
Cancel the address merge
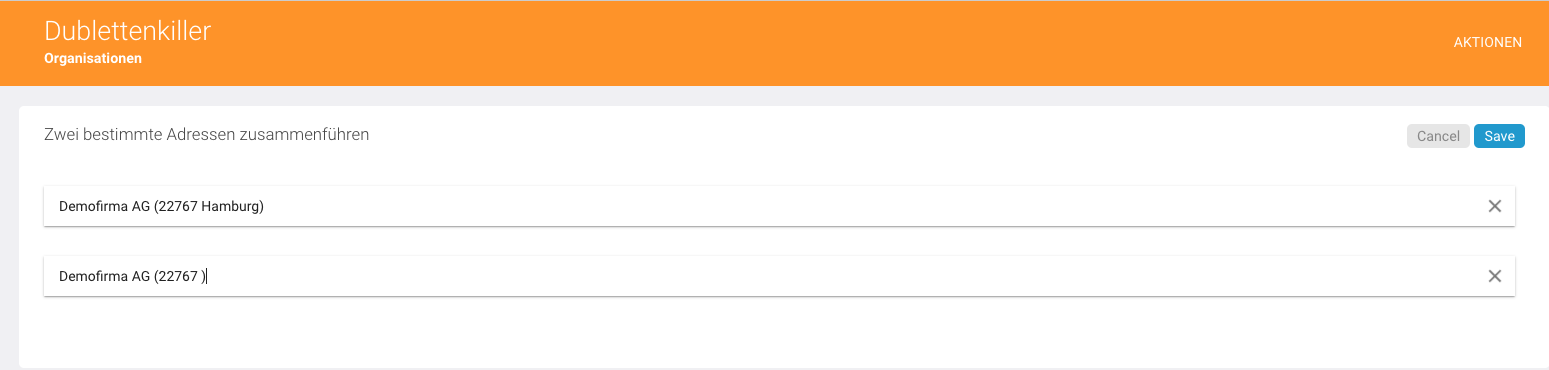point(1438,136)
